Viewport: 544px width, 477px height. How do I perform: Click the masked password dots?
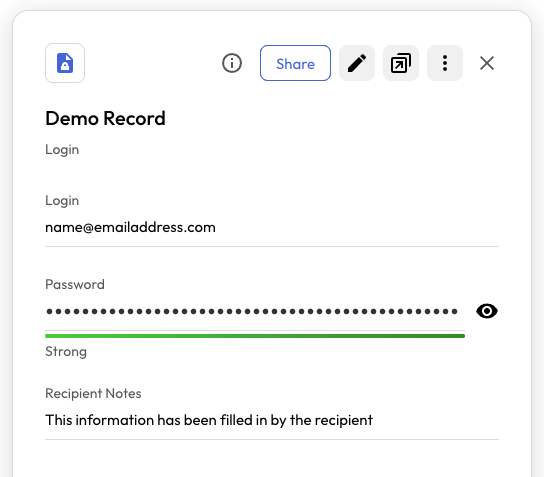[x=252, y=311]
